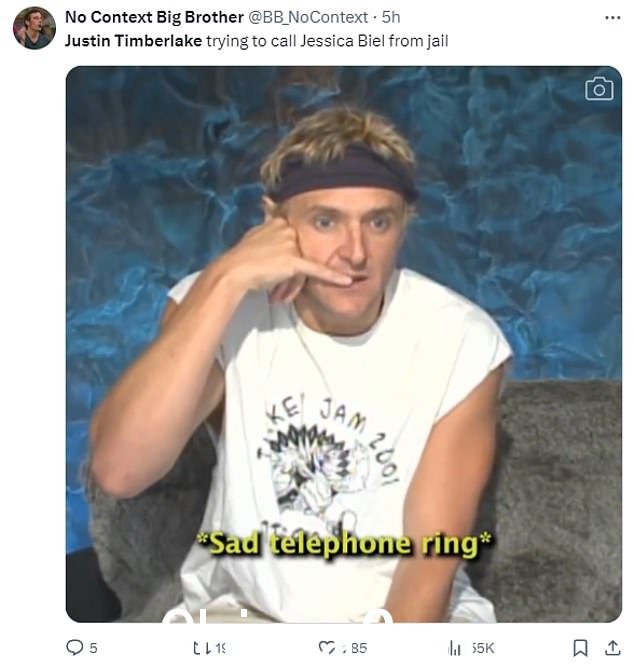Click the camera icon on the image
634x668 pixels.
click(599, 89)
